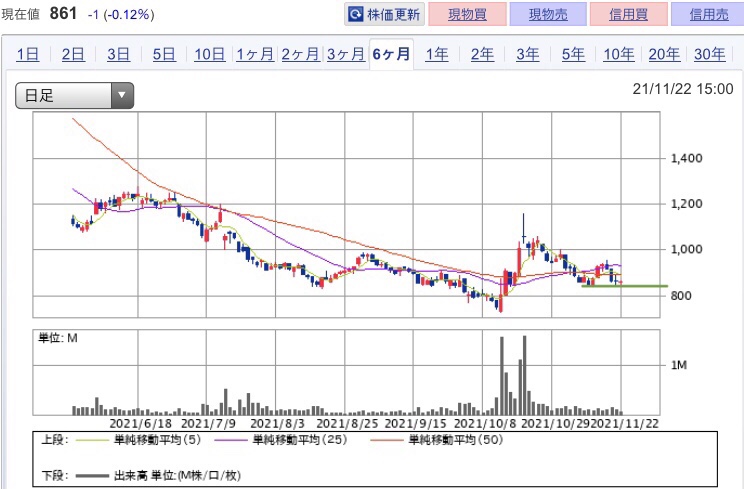Screen dimensions: 744x489
Task: Click the price change -1 (-0.12%) text
Action: (x=121, y=15)
